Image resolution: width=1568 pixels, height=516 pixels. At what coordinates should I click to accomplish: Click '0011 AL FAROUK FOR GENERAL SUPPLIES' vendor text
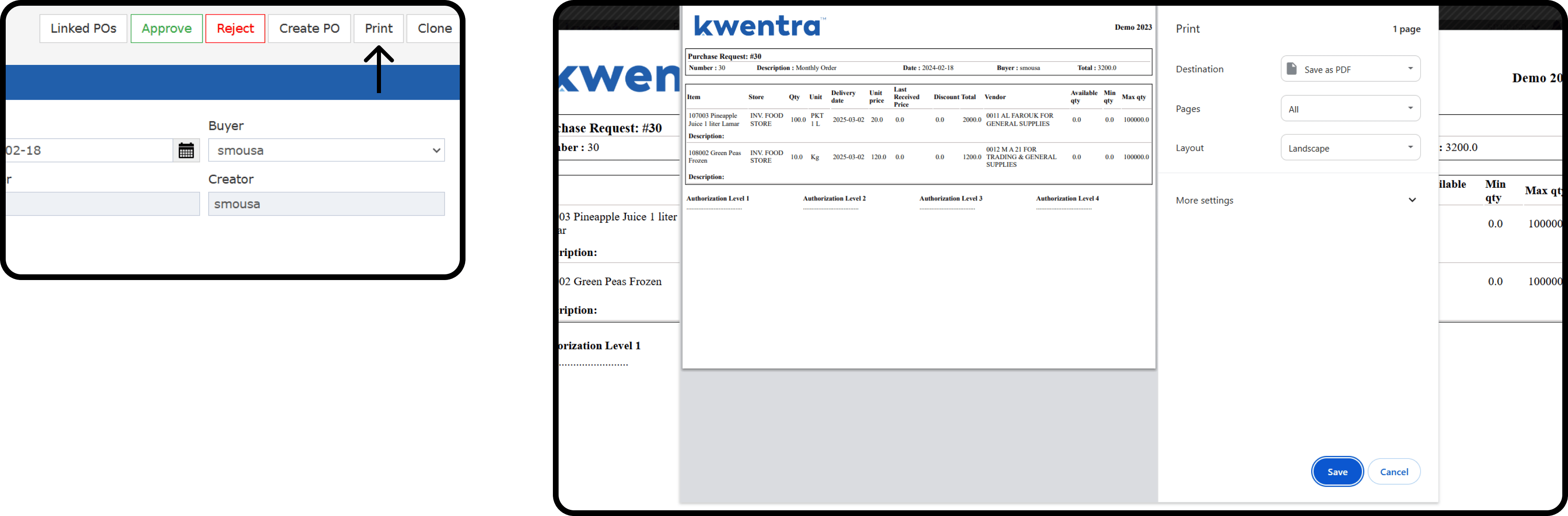point(1019,119)
